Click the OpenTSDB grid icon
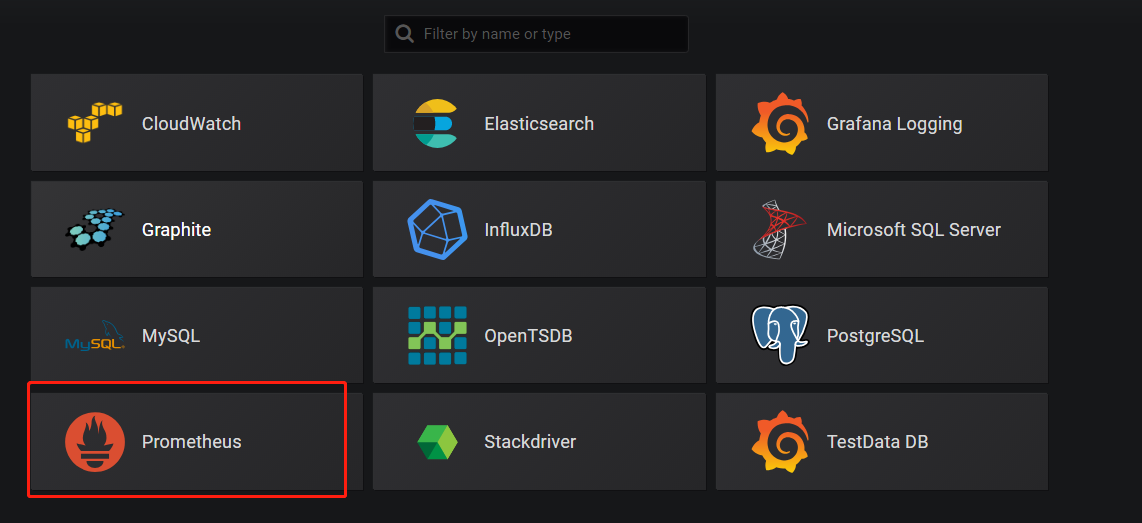This screenshot has height=523, width=1142. 437,336
